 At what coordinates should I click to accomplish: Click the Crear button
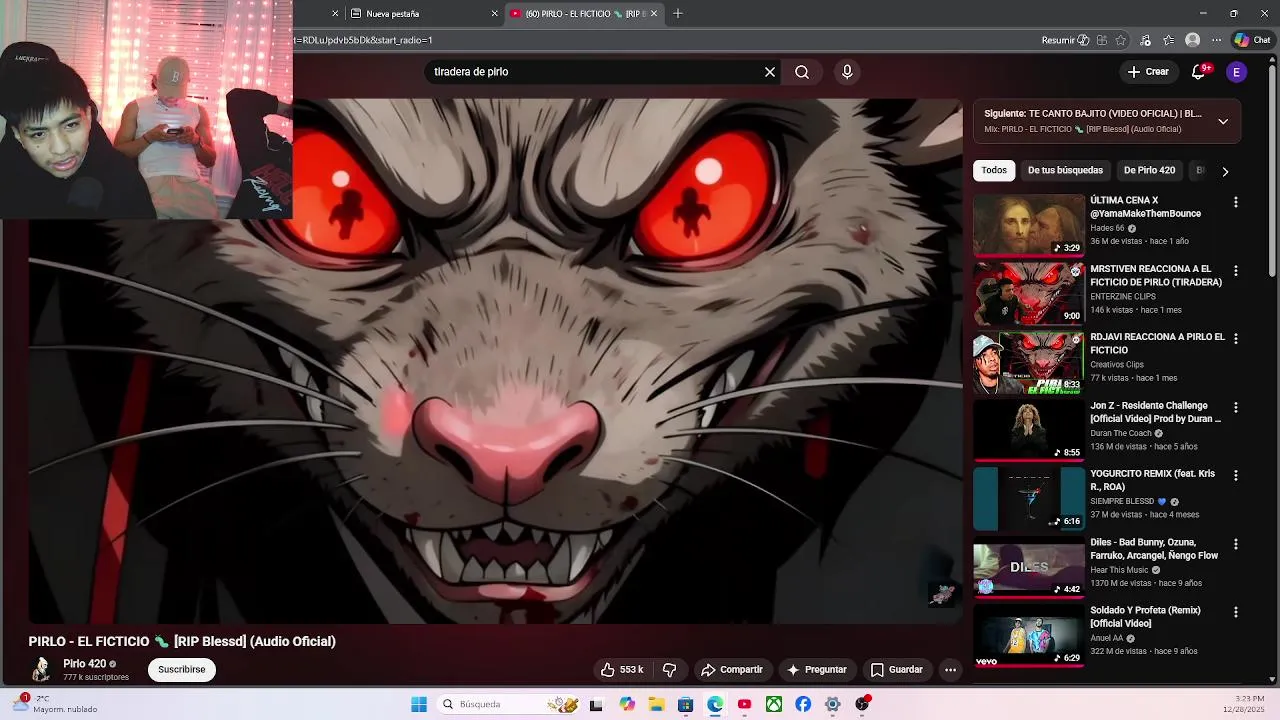point(1148,72)
